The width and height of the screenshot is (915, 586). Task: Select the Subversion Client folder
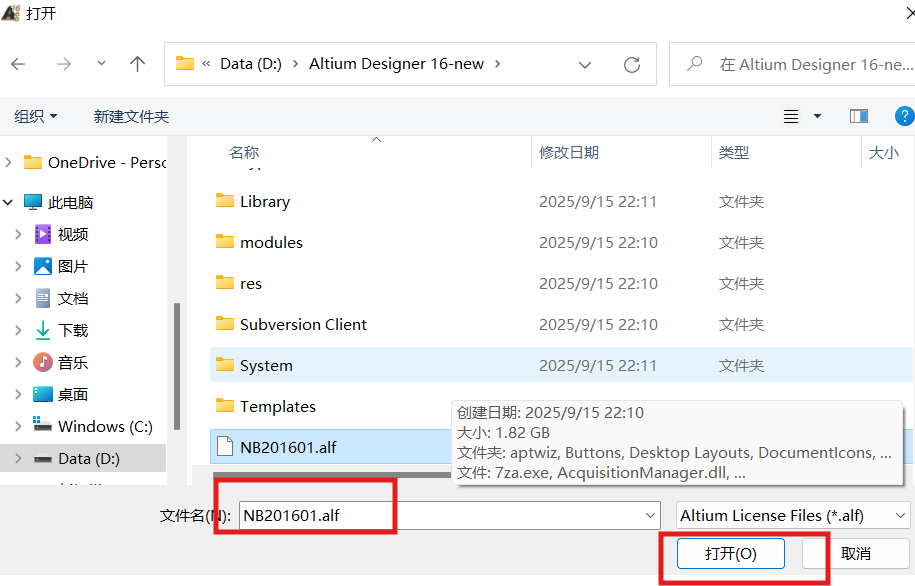tap(561, 325)
